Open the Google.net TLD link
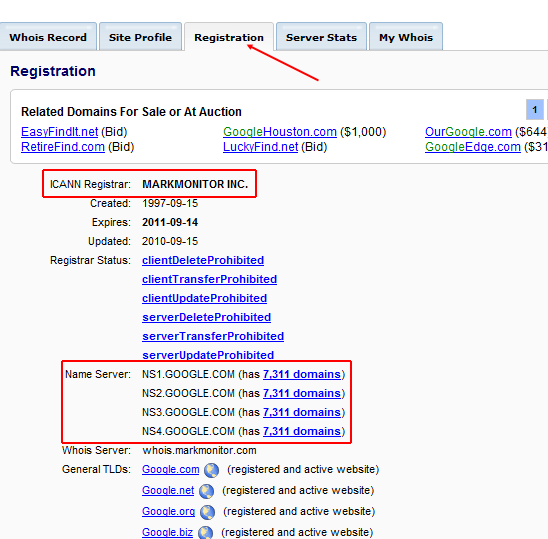The height and width of the screenshot is (539, 548). [168, 490]
